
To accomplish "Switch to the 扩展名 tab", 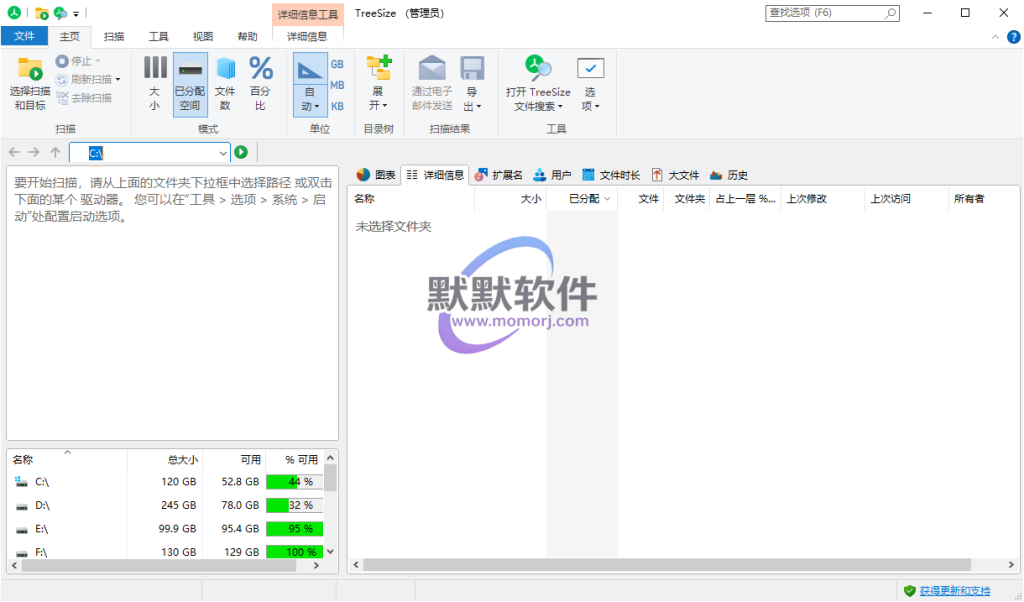I will [x=499, y=175].
